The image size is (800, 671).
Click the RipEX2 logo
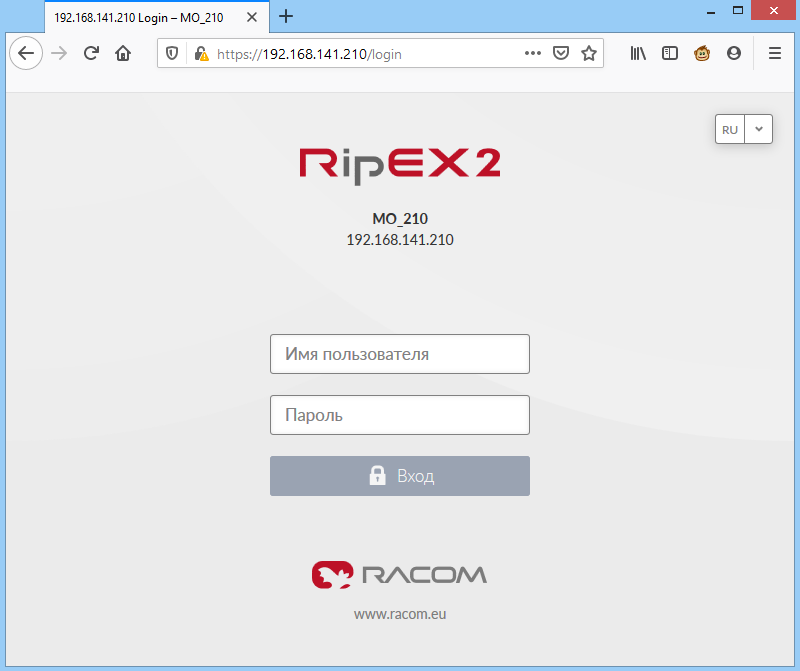400,166
